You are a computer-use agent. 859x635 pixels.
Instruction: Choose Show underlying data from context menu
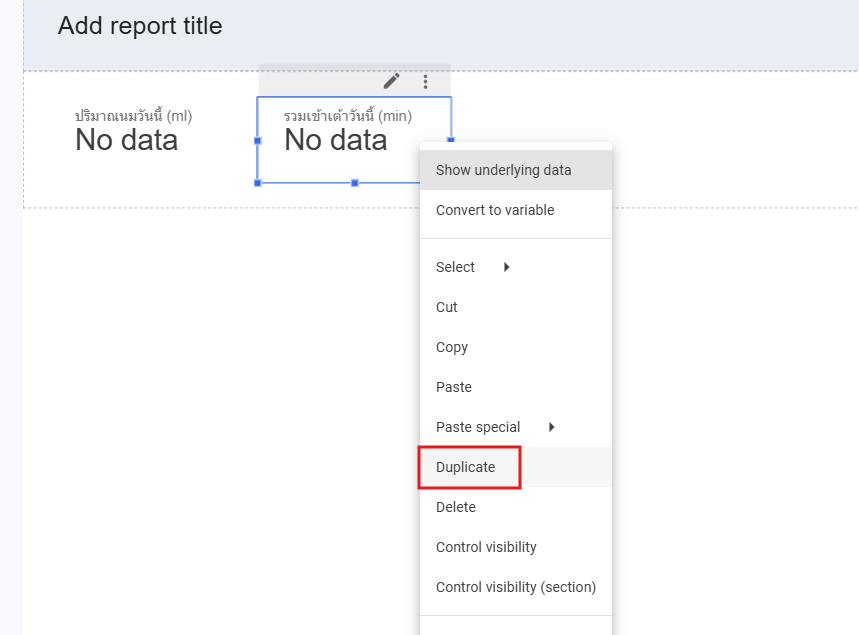[503, 170]
